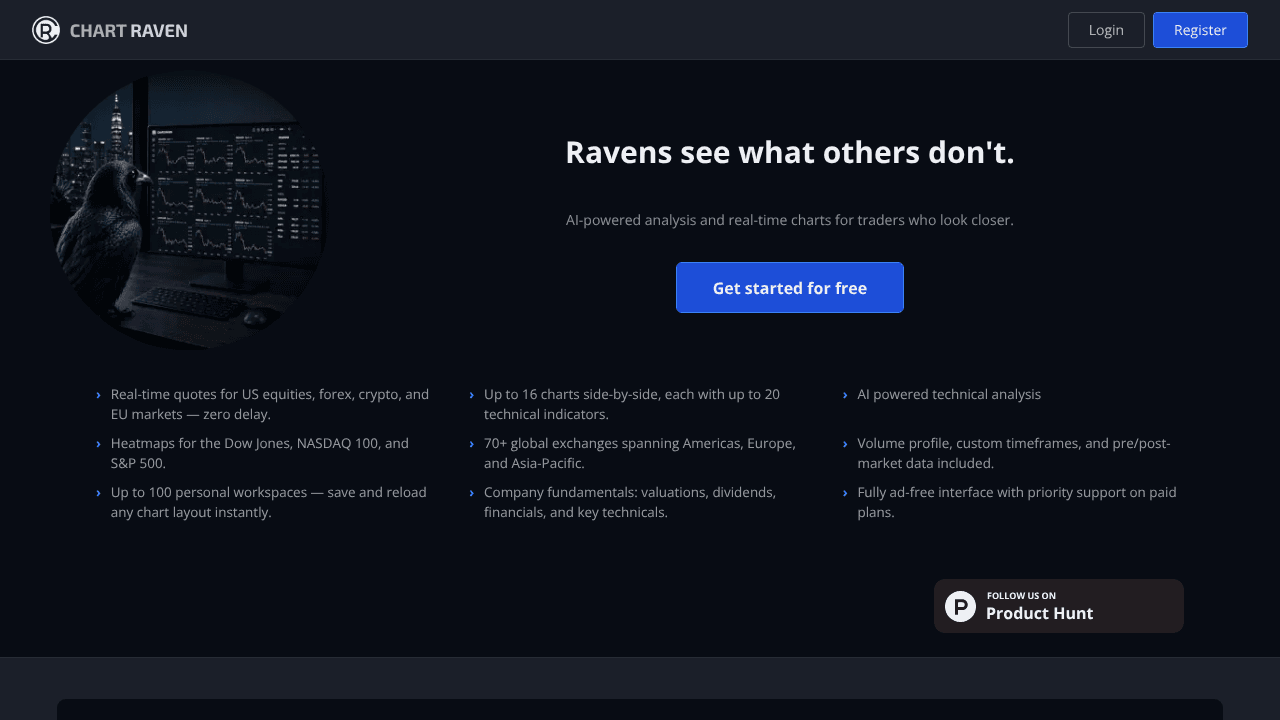This screenshot has height=720, width=1280.
Task: Click the chevron bullet beside Real-time quotes
Action: tap(98, 396)
